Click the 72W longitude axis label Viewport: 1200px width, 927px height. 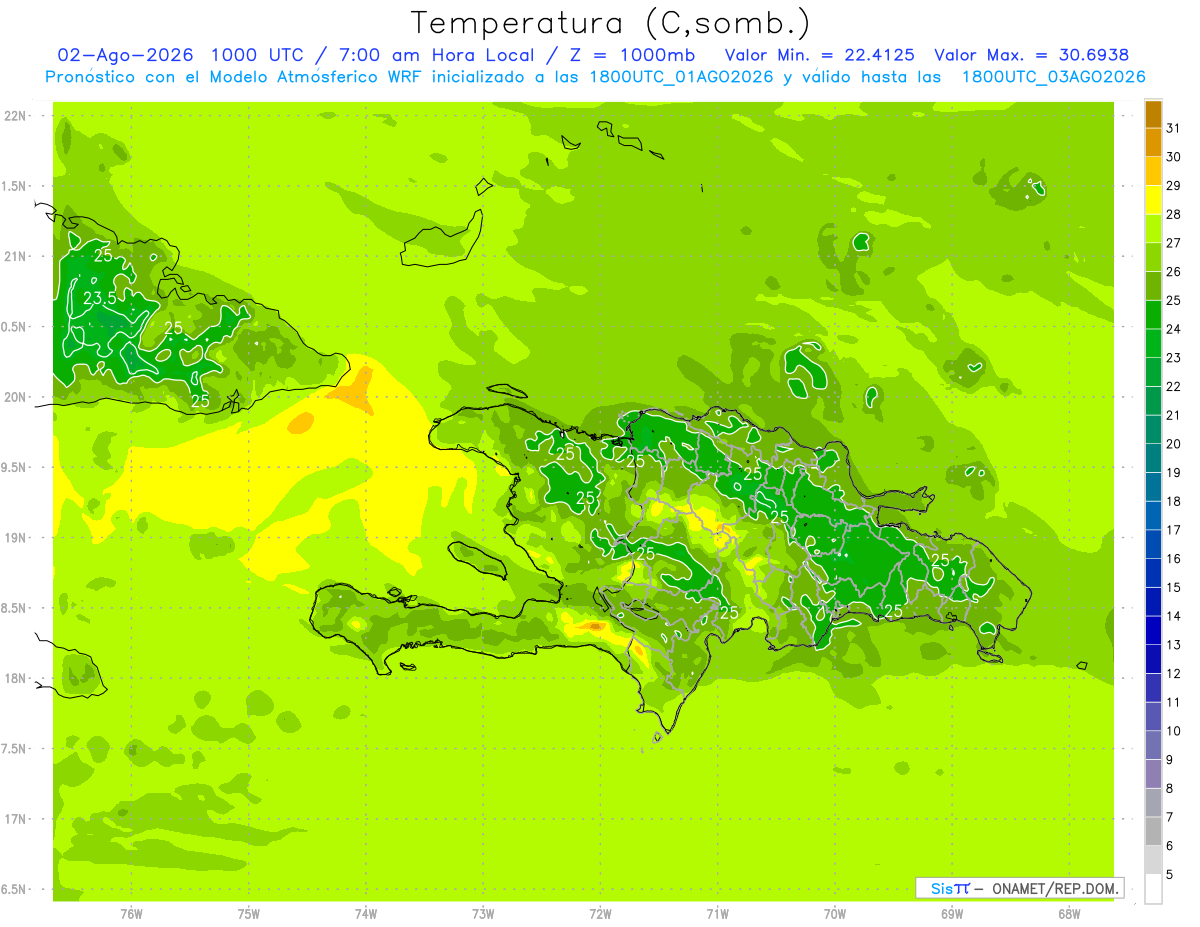(600, 913)
